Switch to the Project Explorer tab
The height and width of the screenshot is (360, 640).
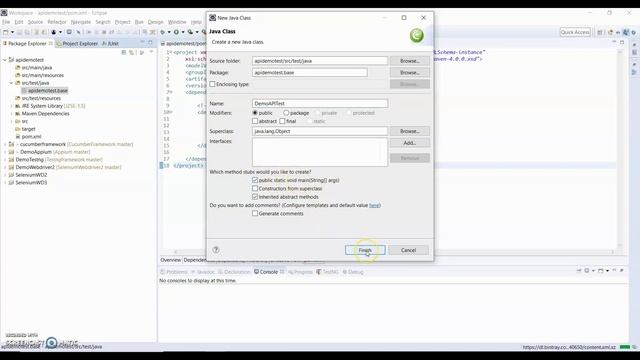tap(78, 43)
